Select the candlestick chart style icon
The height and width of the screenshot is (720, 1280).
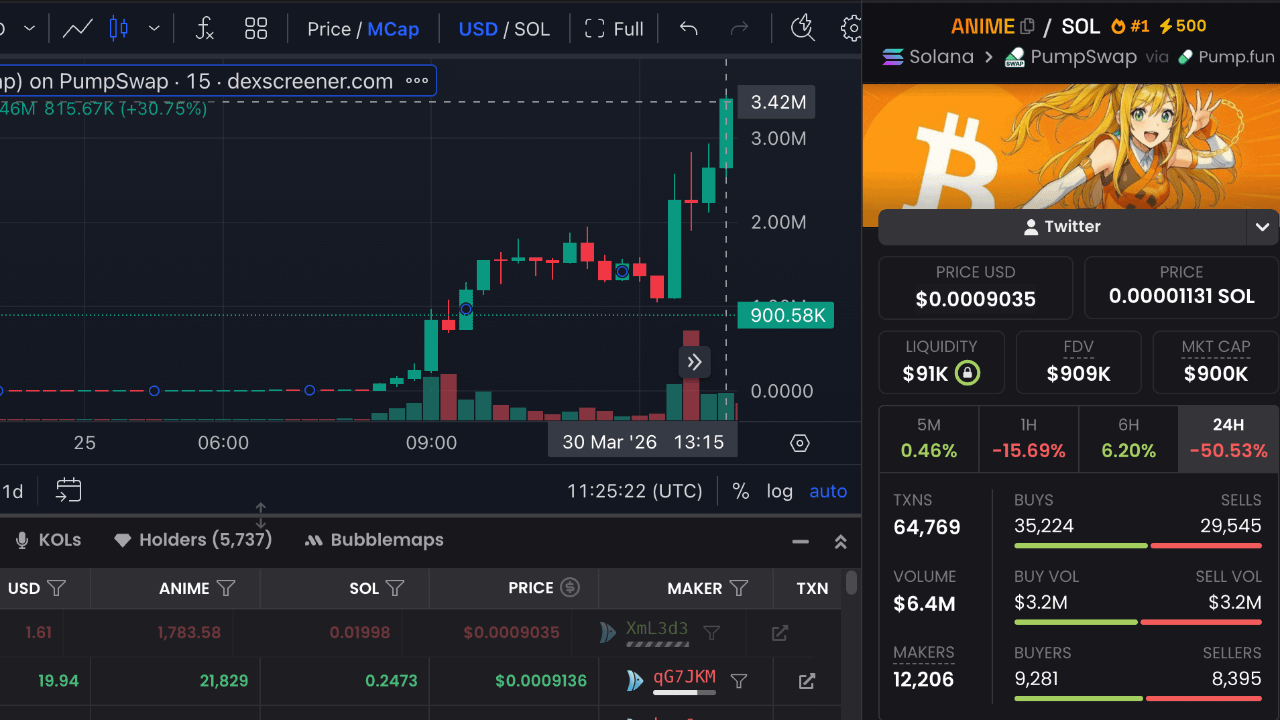(119, 29)
